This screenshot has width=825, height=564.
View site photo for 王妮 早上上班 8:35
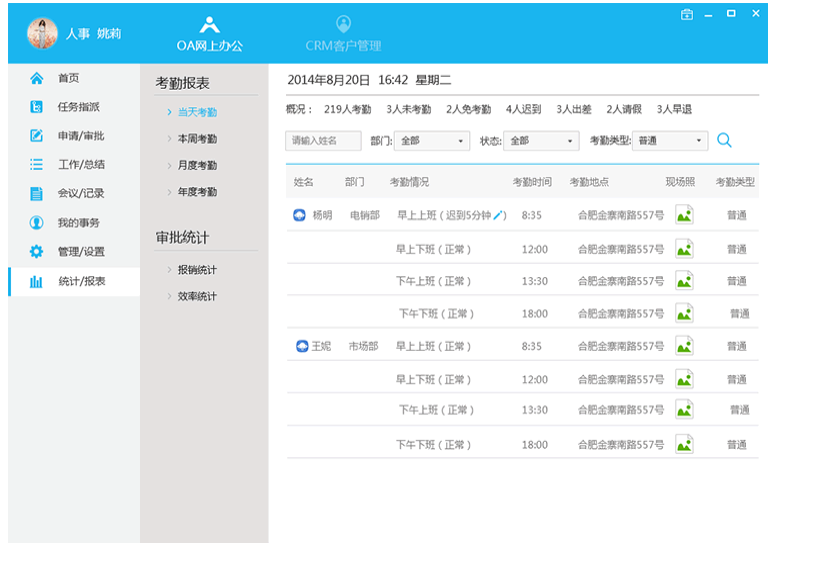tap(684, 346)
